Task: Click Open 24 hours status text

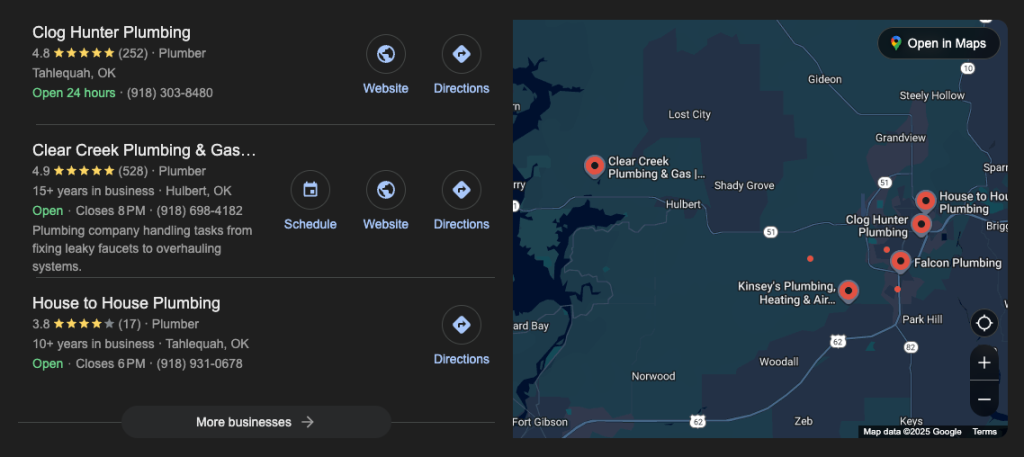Action: click(74, 93)
